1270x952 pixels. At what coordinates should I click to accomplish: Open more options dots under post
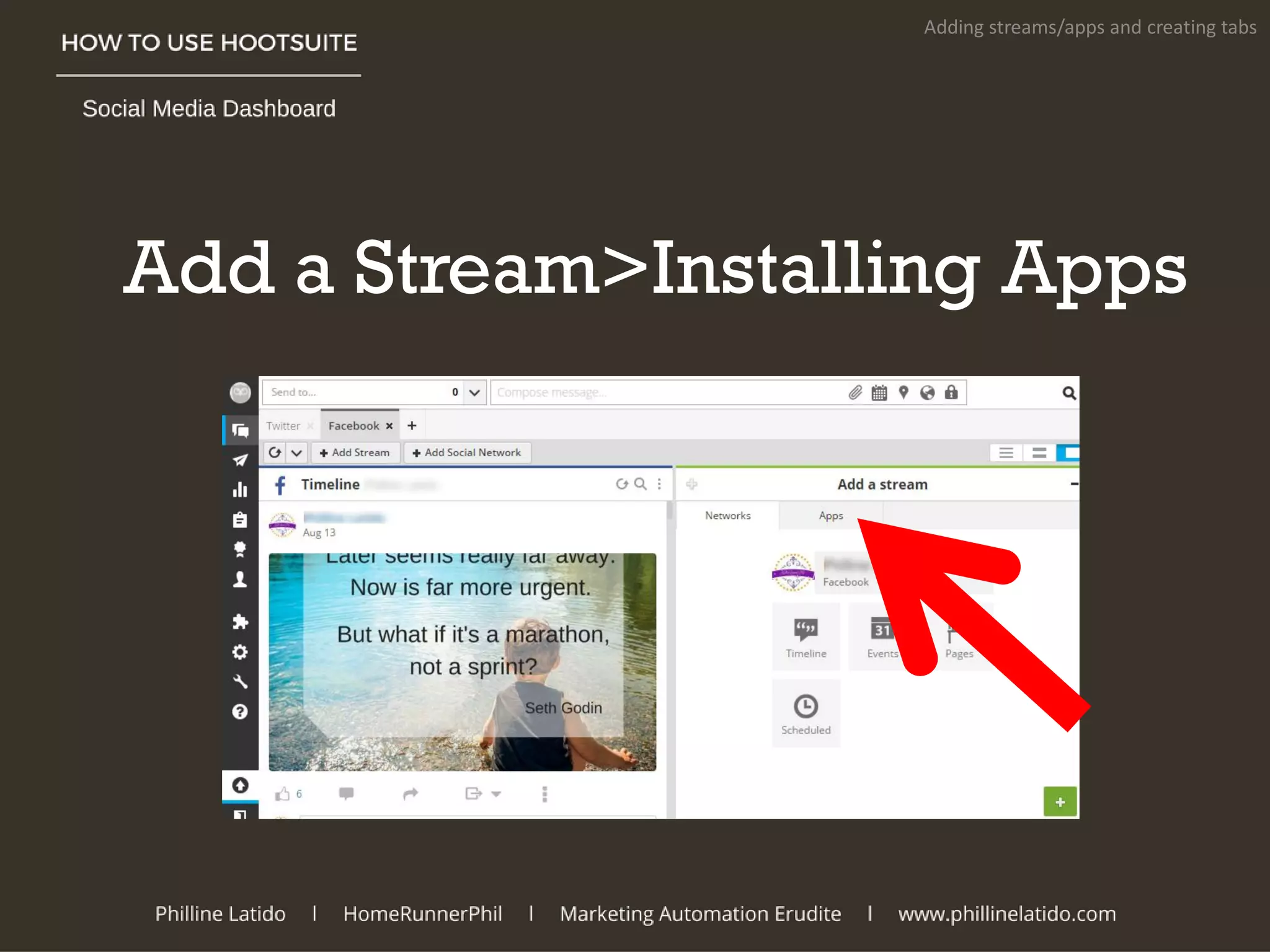point(544,794)
